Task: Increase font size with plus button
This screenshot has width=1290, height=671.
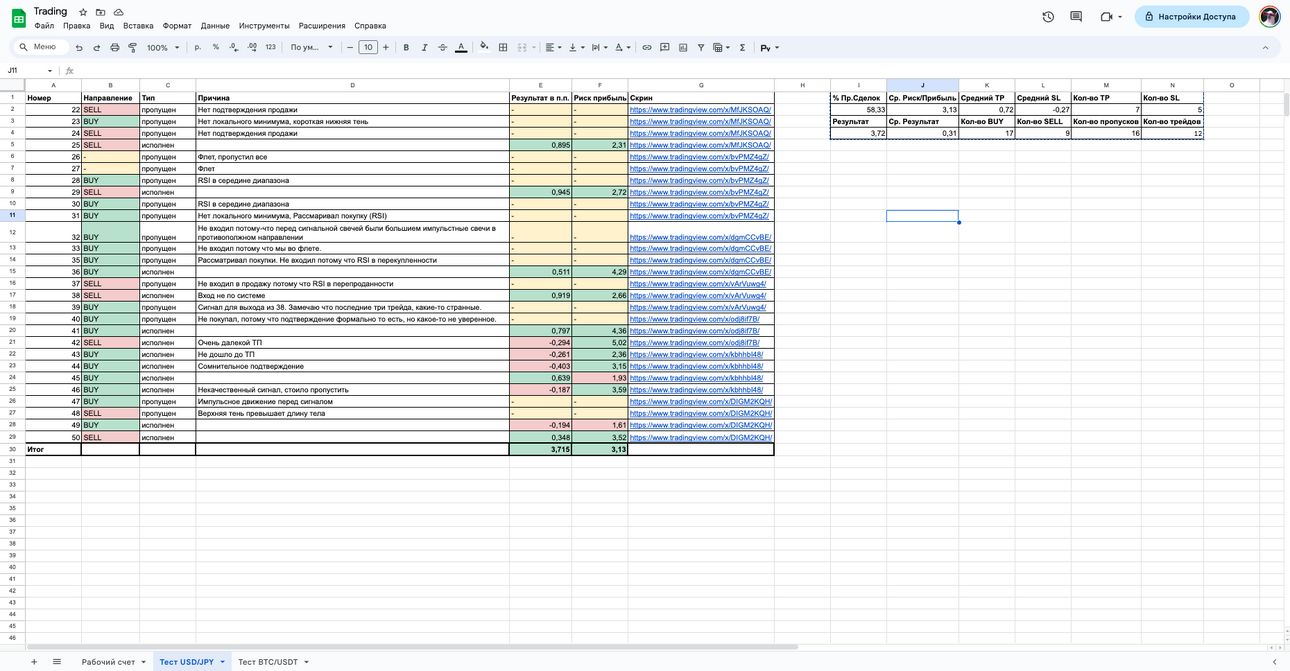Action: click(x=386, y=47)
